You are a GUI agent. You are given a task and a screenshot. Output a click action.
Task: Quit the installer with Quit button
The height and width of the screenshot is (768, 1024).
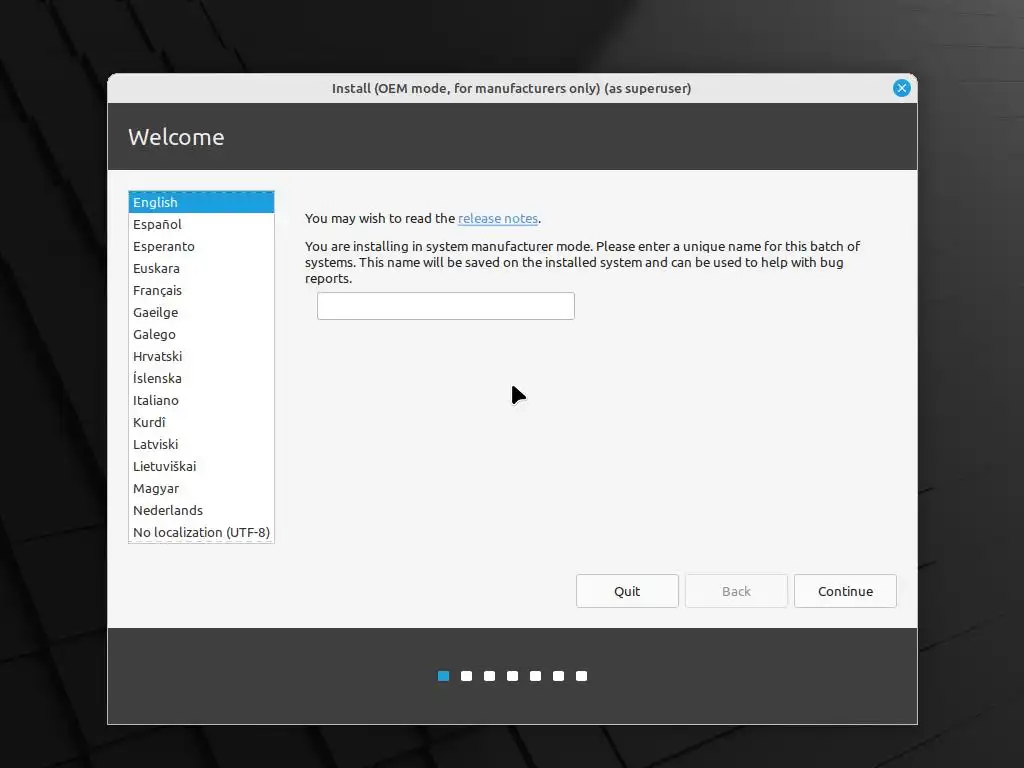point(627,591)
